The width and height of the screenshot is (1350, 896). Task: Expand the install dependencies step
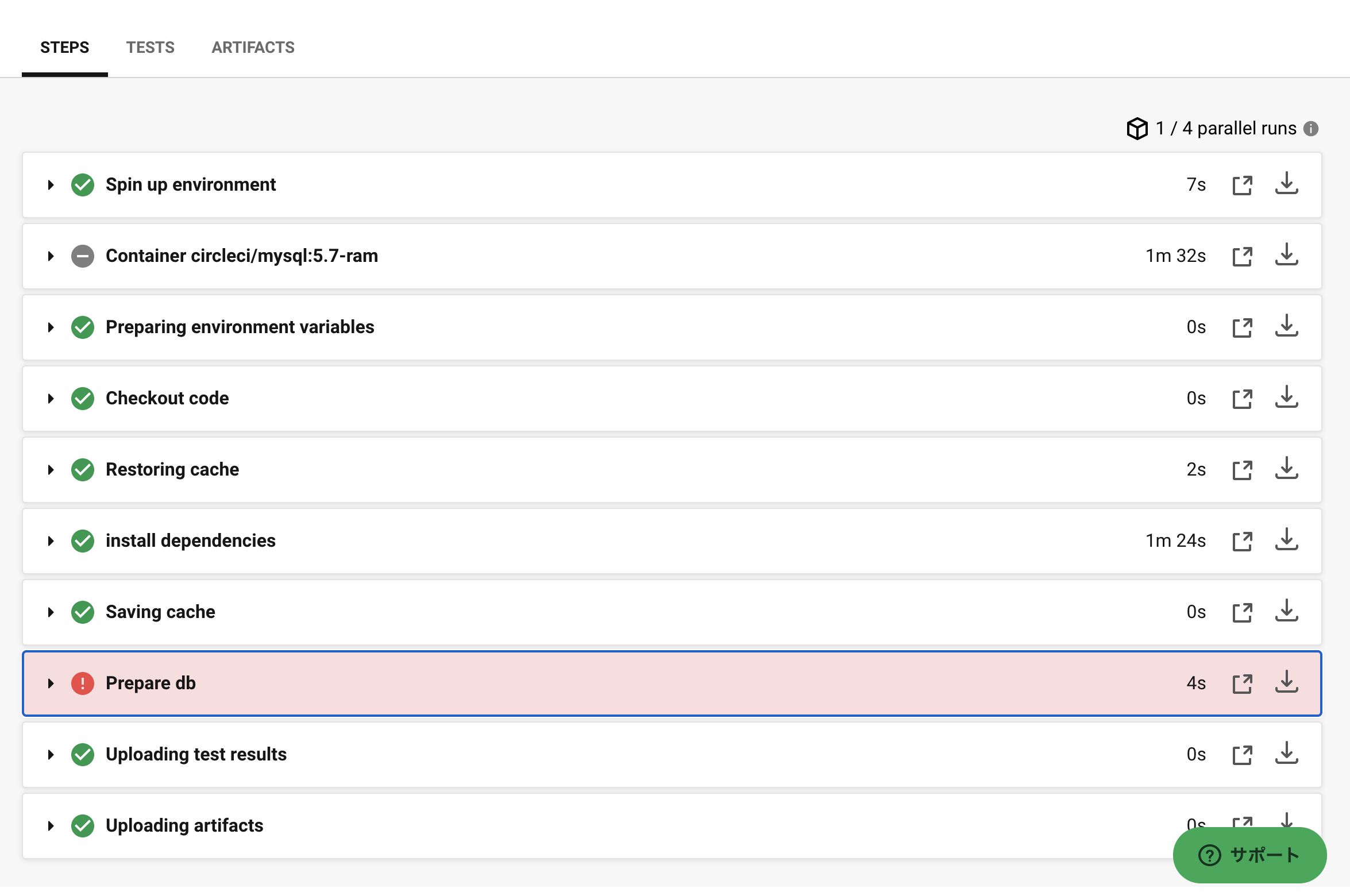tap(51, 541)
